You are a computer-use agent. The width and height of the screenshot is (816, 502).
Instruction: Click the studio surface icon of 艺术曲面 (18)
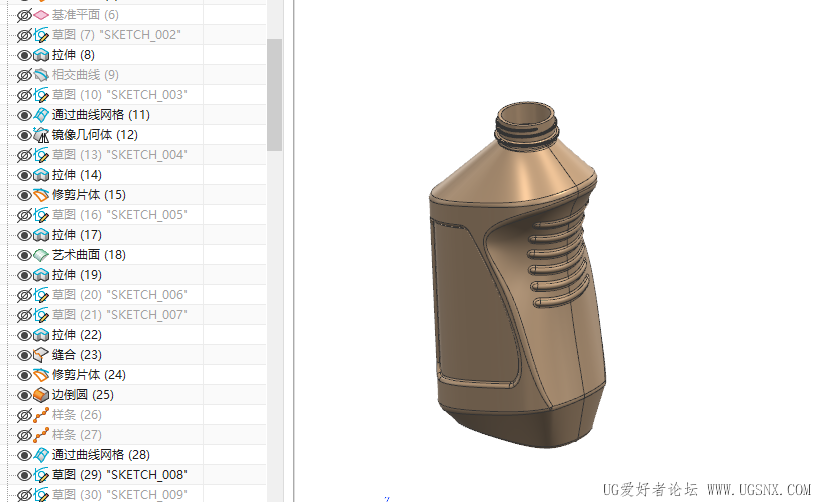tap(41, 255)
